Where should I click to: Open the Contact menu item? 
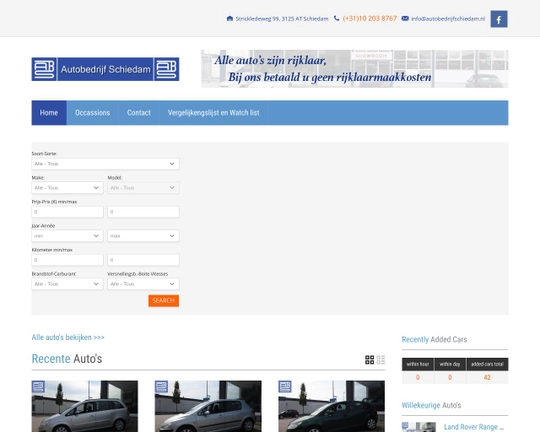pyautogui.click(x=139, y=113)
